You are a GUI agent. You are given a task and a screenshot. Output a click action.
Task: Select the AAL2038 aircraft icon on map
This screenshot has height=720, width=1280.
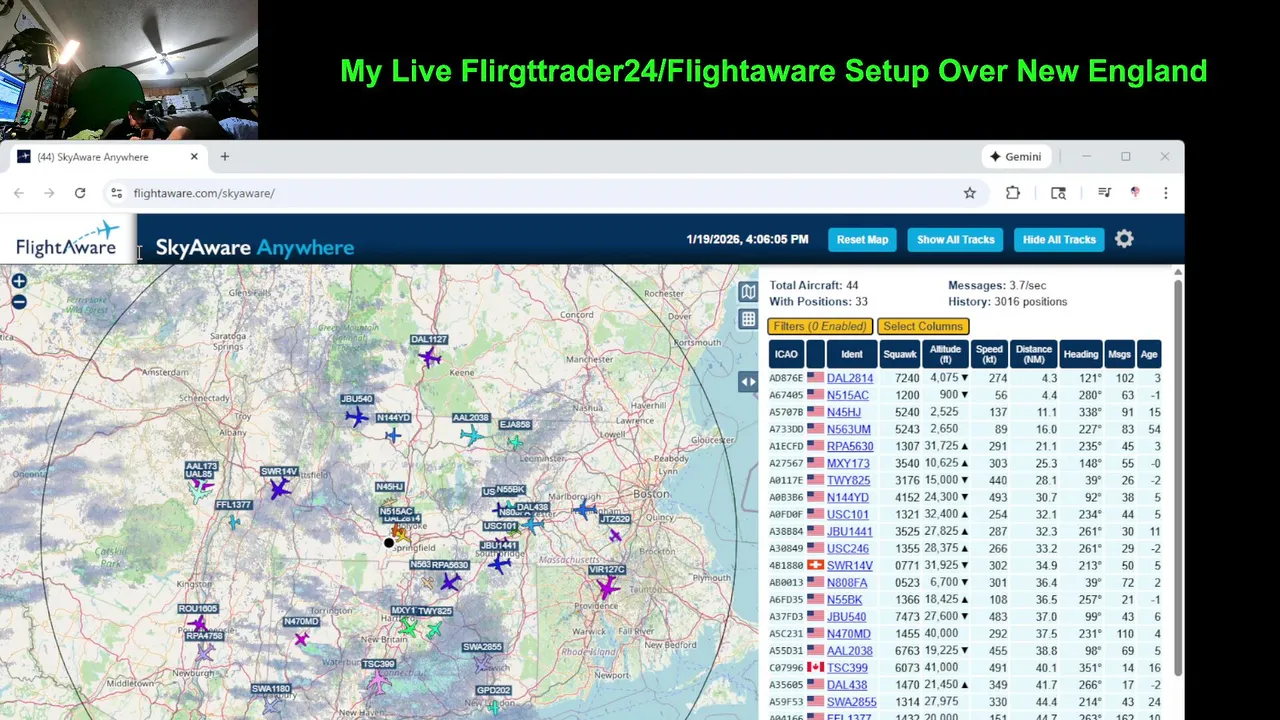[471, 435]
